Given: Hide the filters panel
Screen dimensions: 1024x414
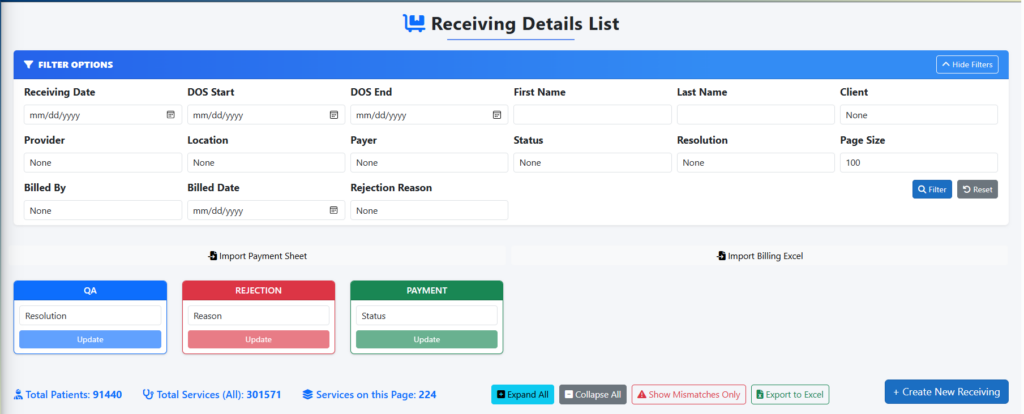Looking at the screenshot, I should click(x=966, y=65).
